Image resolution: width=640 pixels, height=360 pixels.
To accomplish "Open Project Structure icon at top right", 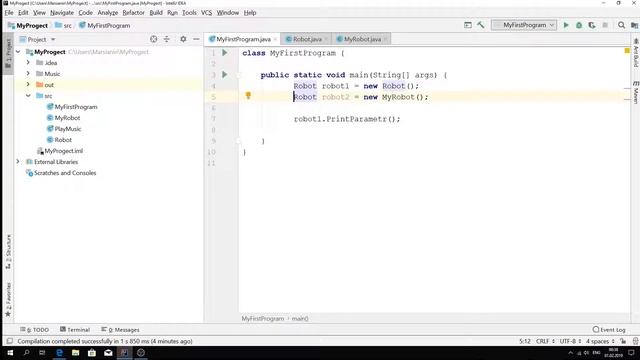I will (x=634, y=25).
